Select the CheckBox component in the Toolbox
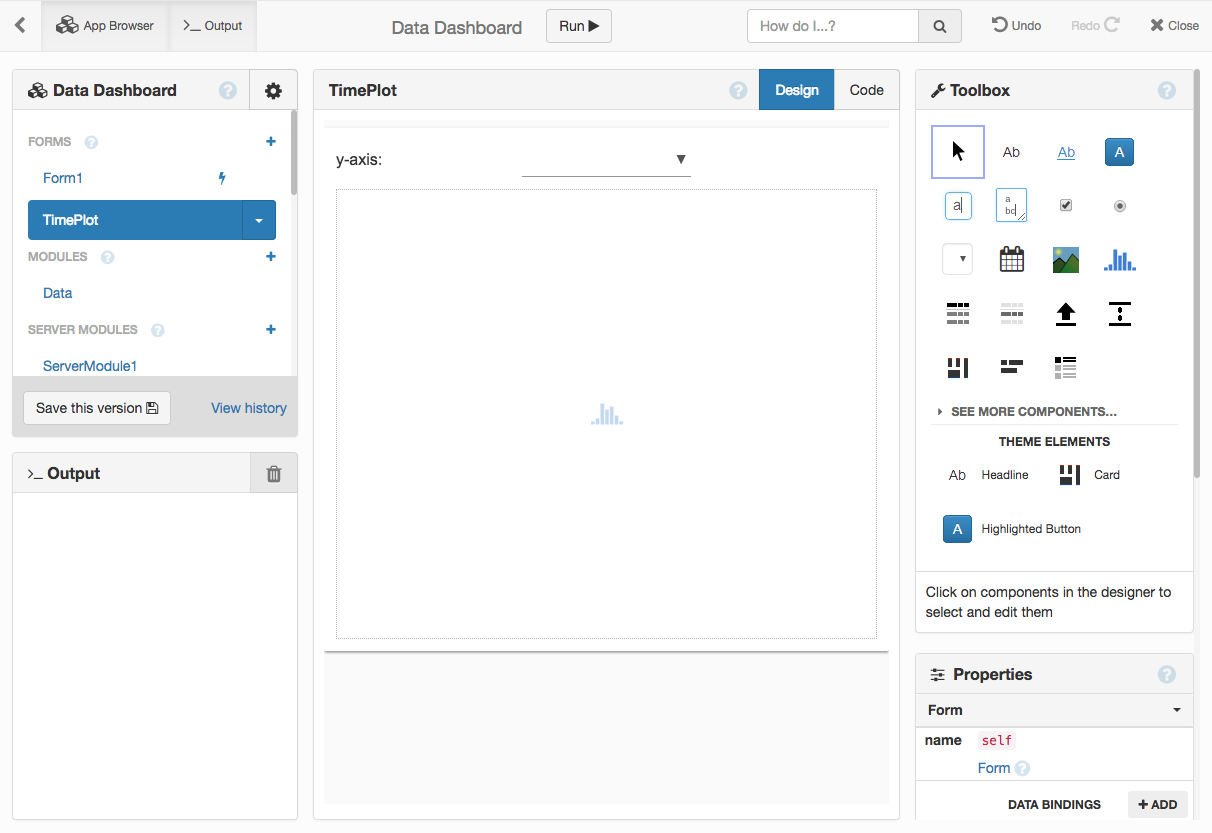The height and width of the screenshot is (833, 1212). (x=1066, y=206)
